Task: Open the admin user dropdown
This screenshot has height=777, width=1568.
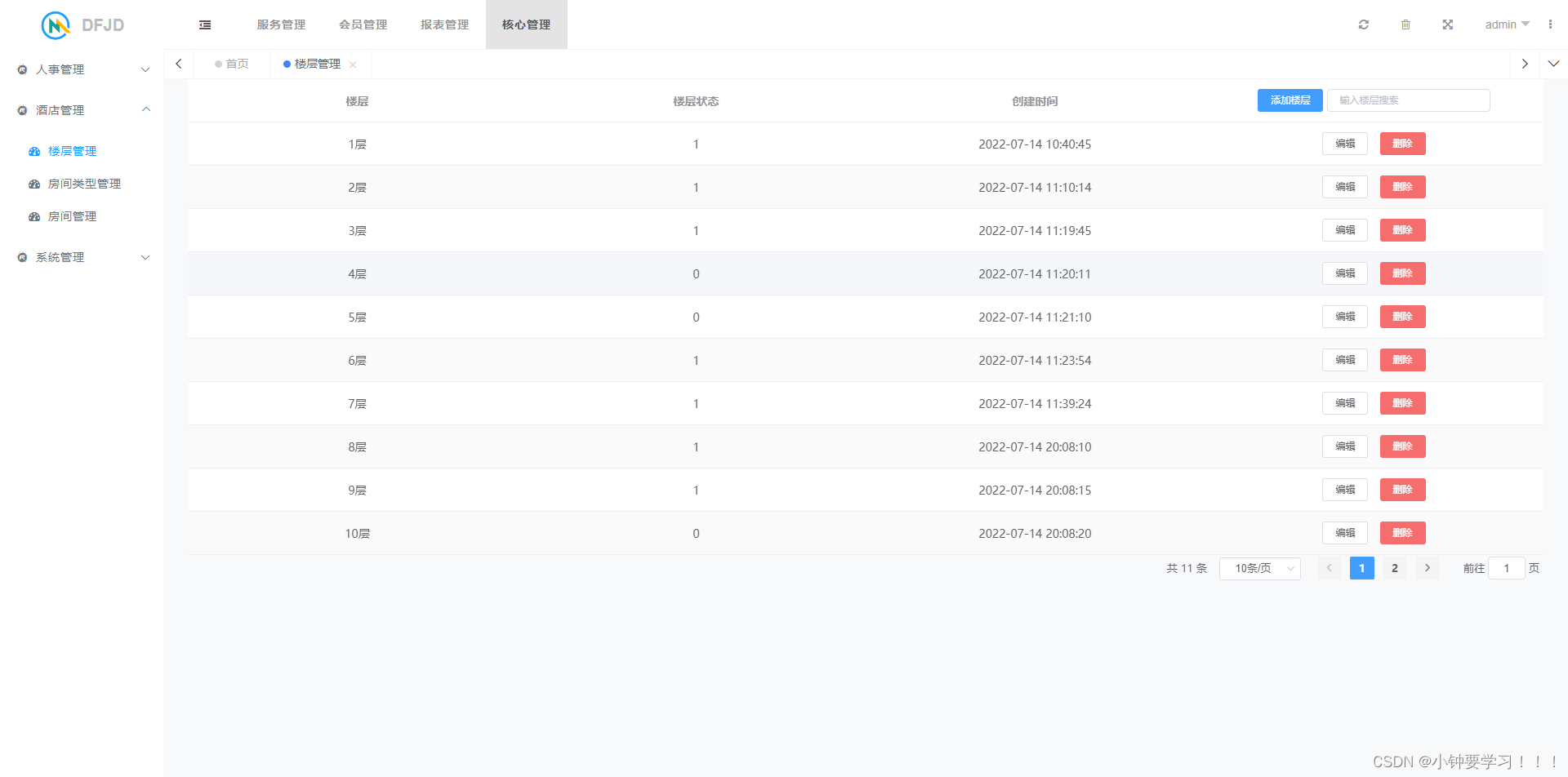Action: (1507, 24)
